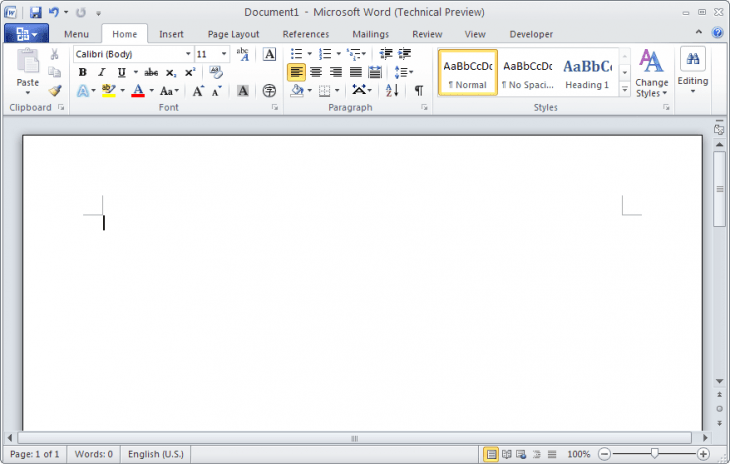Viewport: 730px width, 464px height.
Task: Expand the Styles gallery More arrow
Action: click(625, 89)
